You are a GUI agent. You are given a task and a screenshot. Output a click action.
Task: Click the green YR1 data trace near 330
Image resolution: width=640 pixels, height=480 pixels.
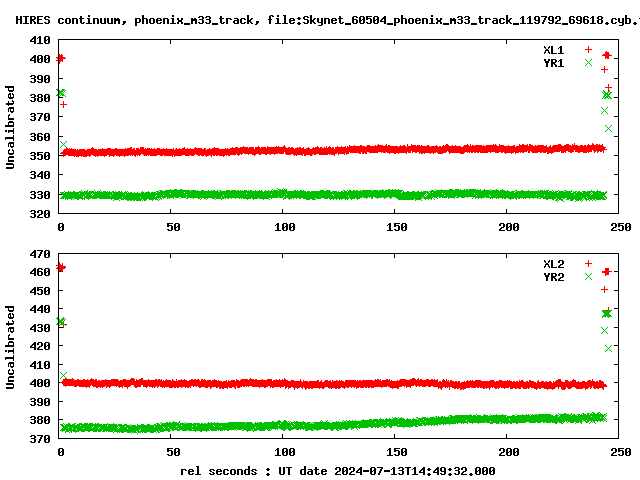pos(333,195)
